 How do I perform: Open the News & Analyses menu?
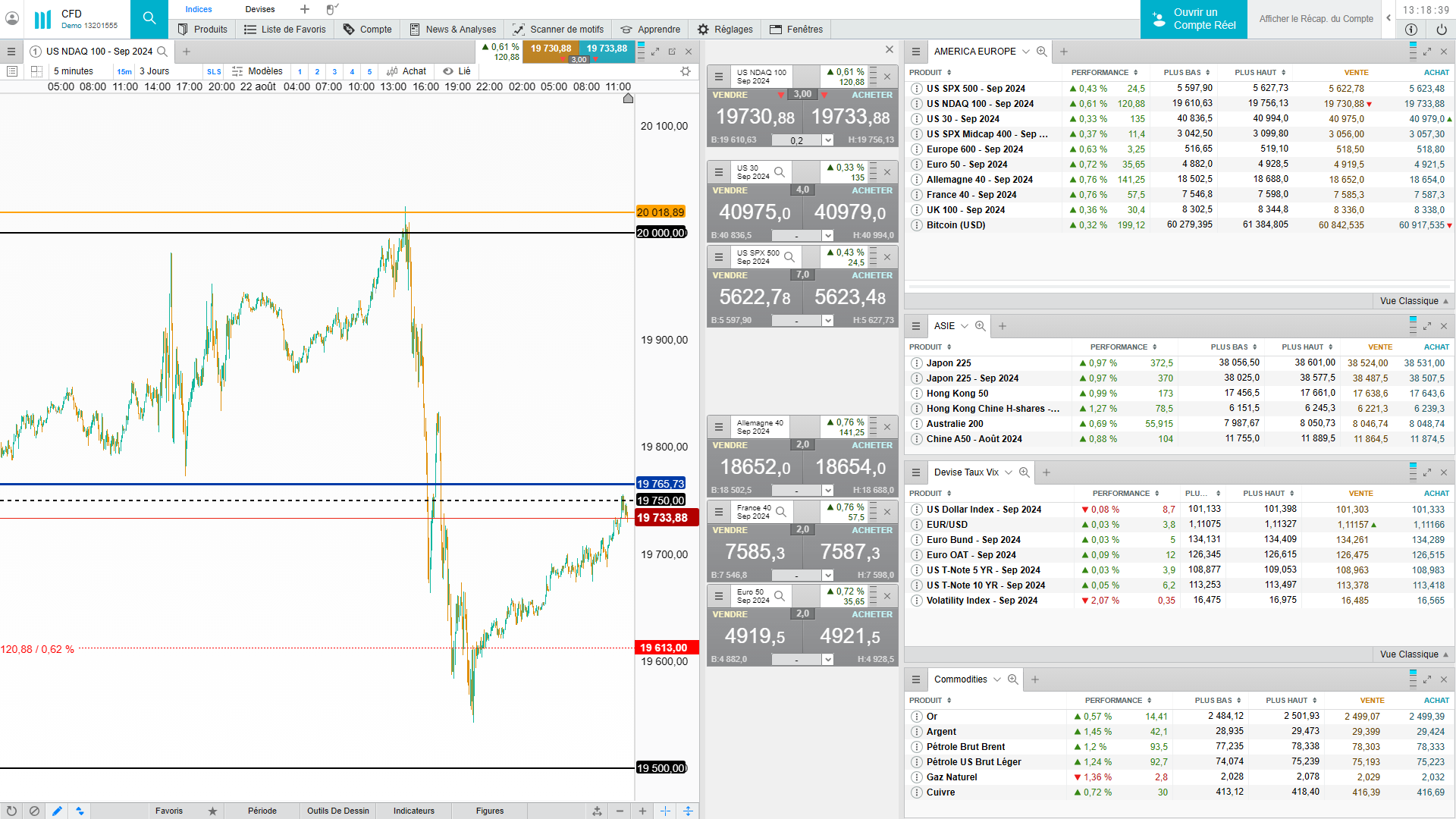point(453,30)
